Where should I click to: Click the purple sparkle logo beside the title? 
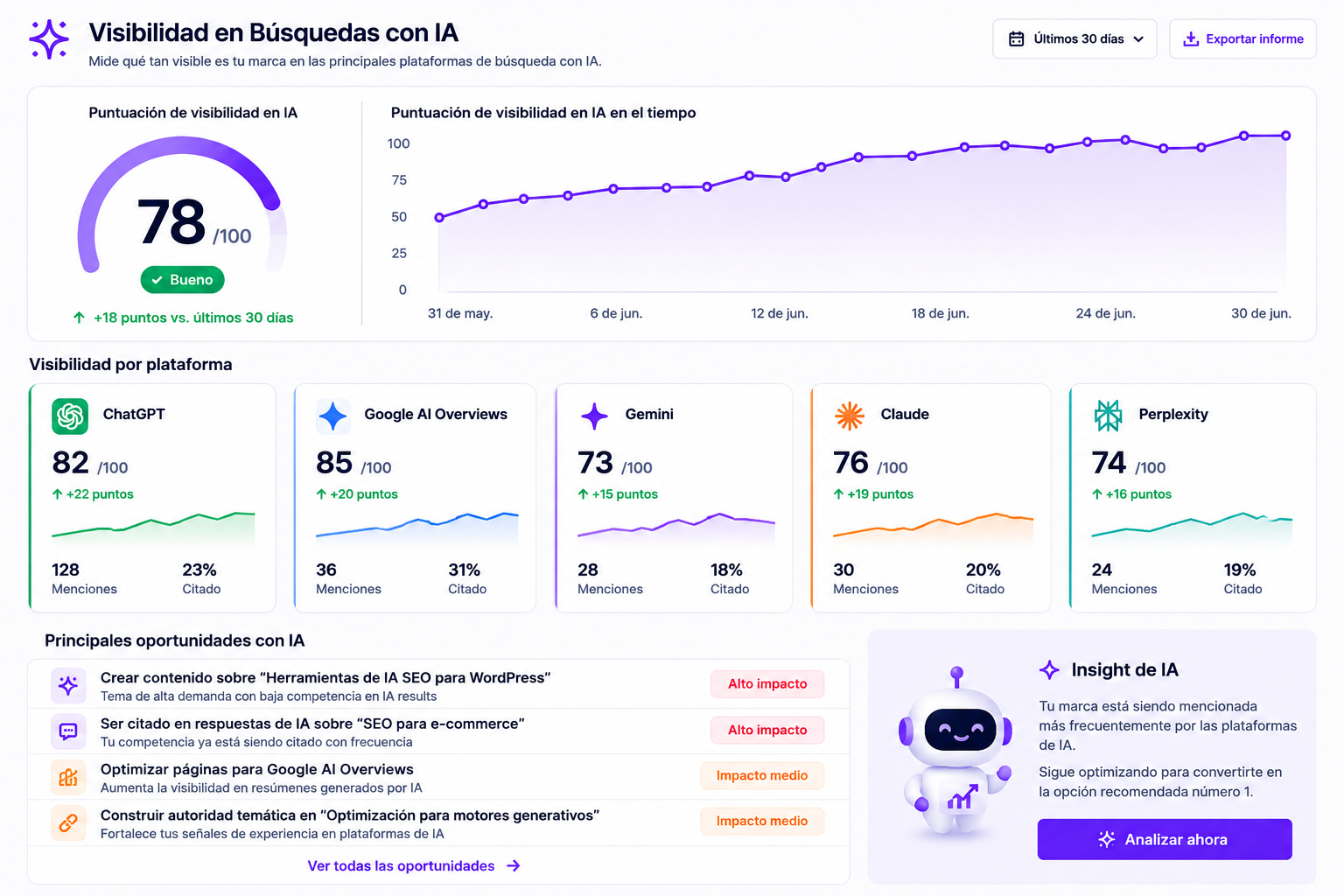(49, 39)
